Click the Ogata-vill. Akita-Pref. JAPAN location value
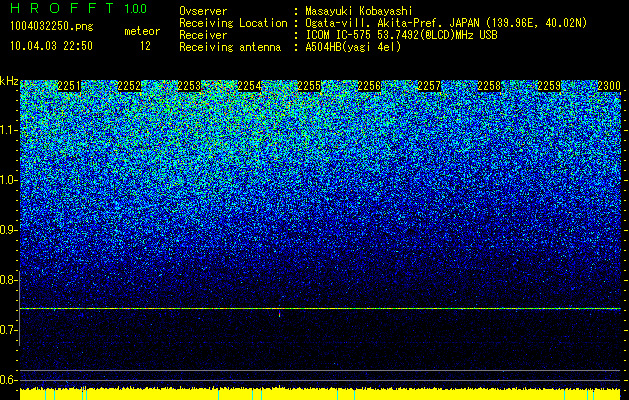This screenshot has width=629, height=400. pyautogui.click(x=446, y=24)
